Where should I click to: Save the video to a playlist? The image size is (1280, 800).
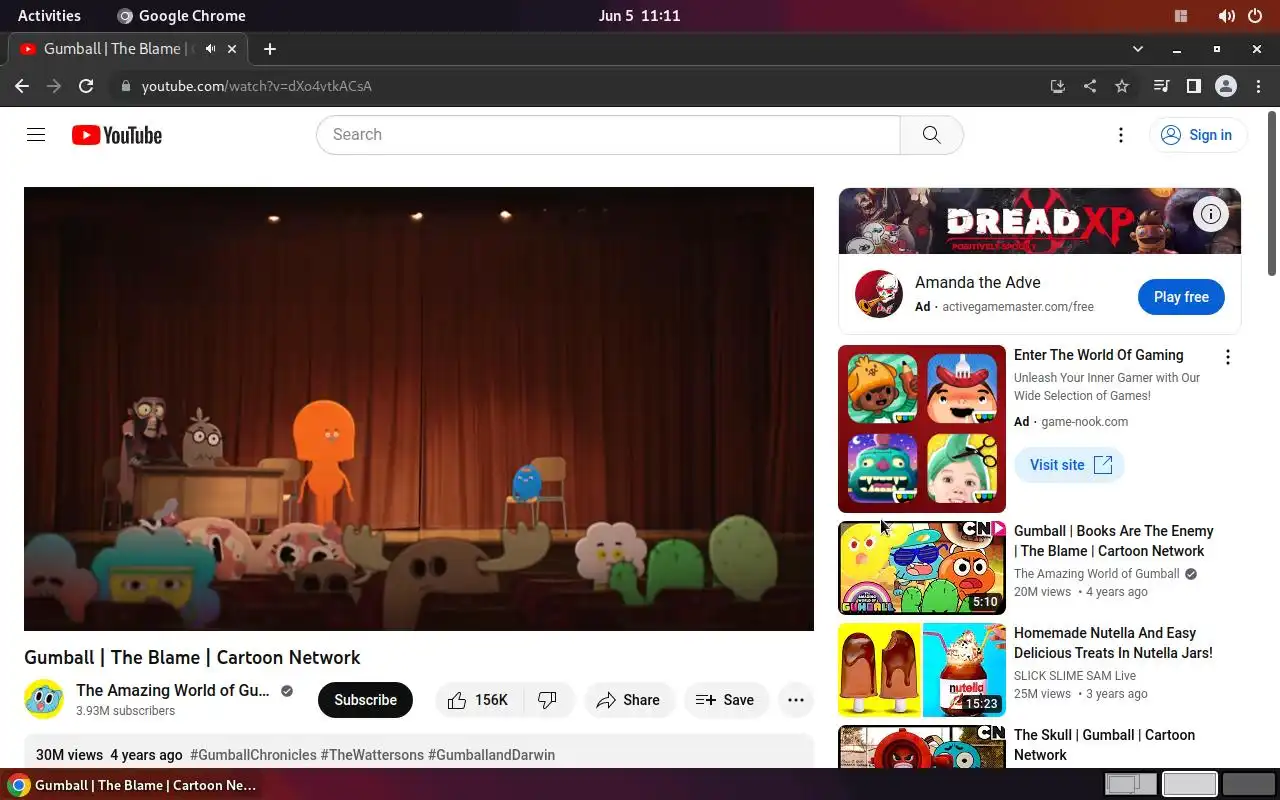[x=725, y=700]
